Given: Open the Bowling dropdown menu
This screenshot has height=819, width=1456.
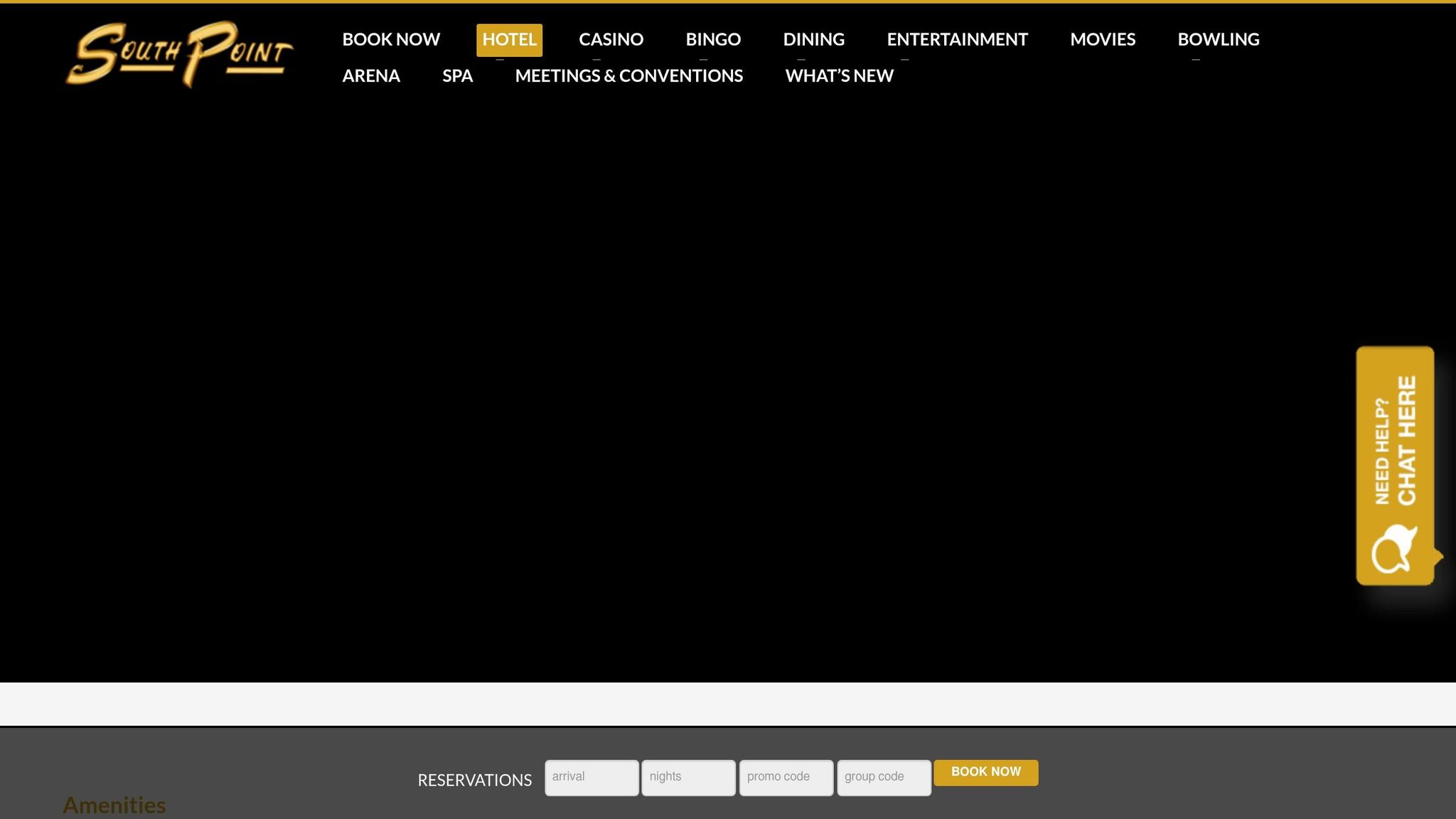Looking at the screenshot, I should [1218, 40].
